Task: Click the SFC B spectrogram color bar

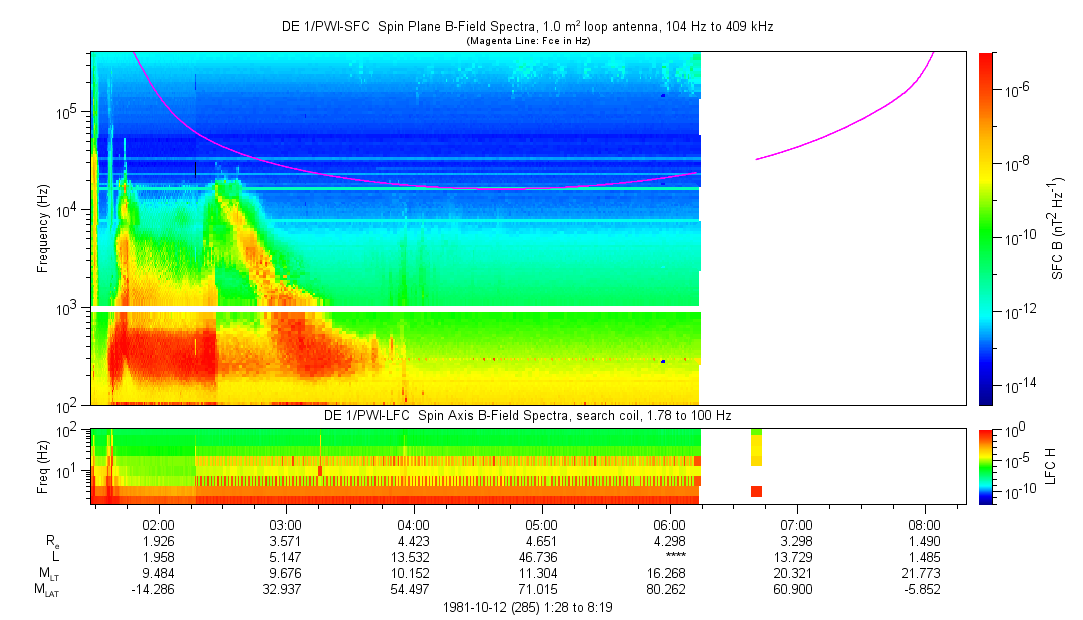Action: pyautogui.click(x=985, y=228)
